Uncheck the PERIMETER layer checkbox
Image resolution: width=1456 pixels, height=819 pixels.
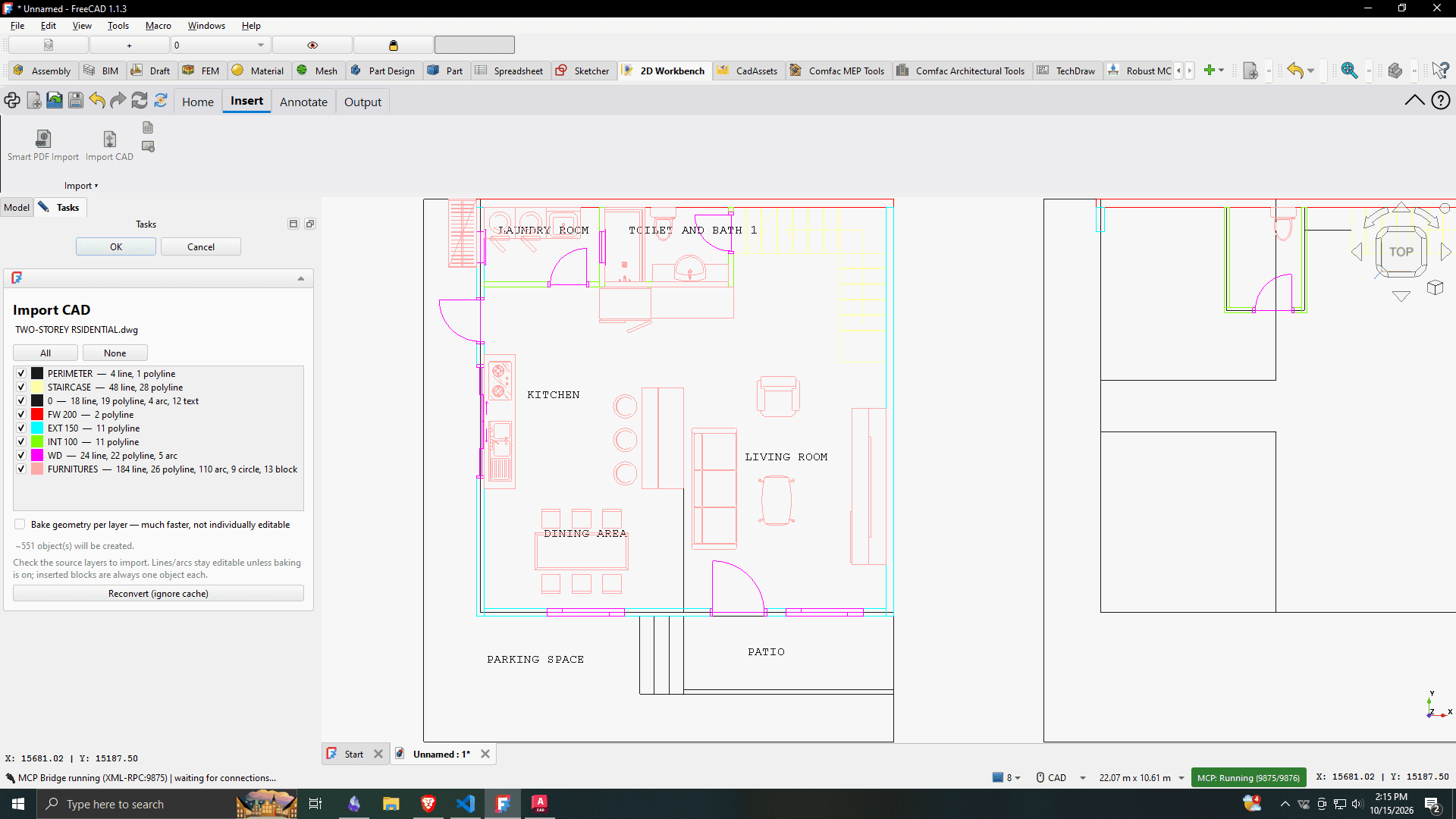tap(21, 374)
